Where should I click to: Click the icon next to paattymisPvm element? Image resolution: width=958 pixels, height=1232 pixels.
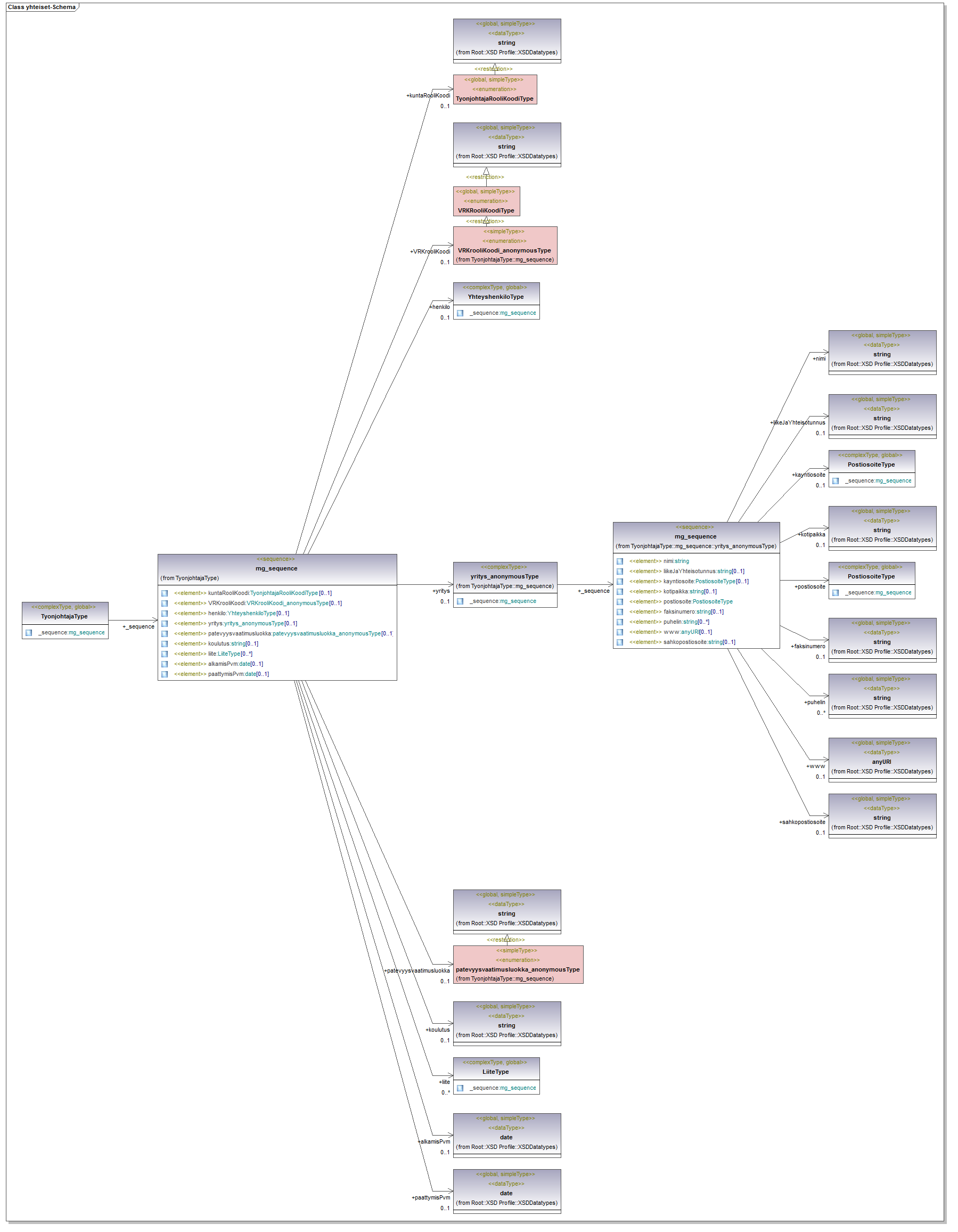click(x=165, y=675)
